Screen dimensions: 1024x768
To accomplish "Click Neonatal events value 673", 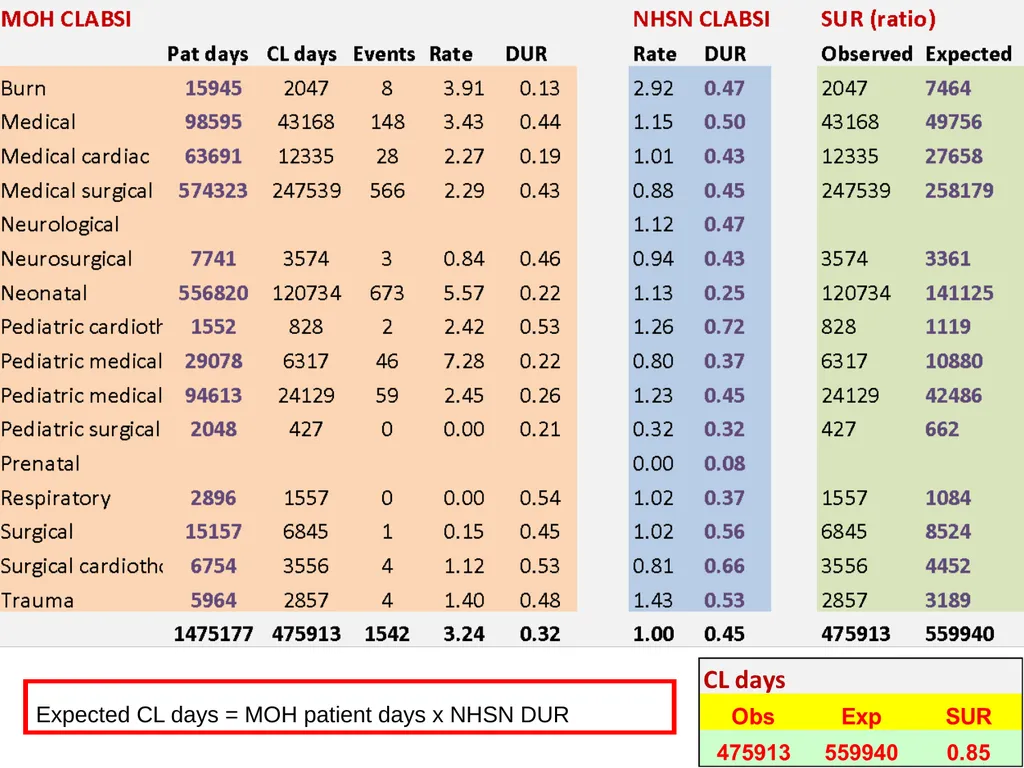I will click(387, 293).
